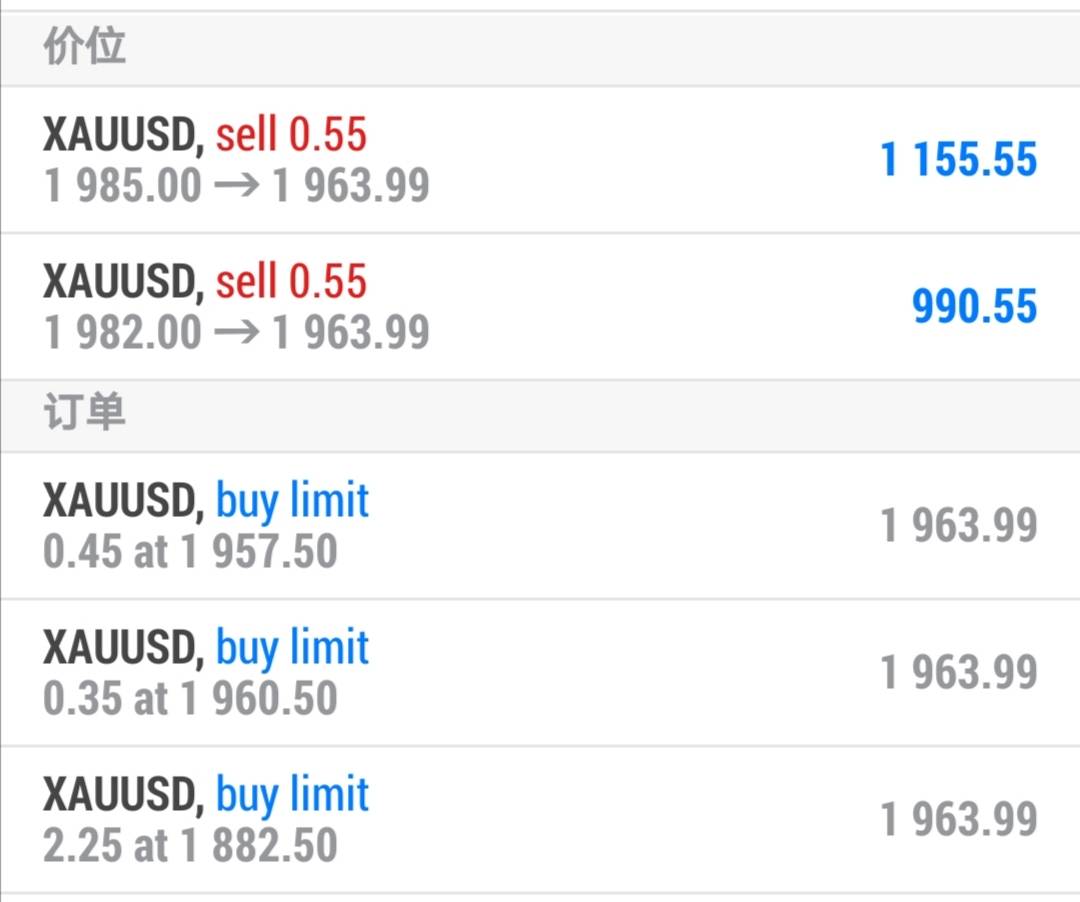1080x902 pixels.
Task: Click the 1 155.55 profit value
Action: click(x=958, y=160)
